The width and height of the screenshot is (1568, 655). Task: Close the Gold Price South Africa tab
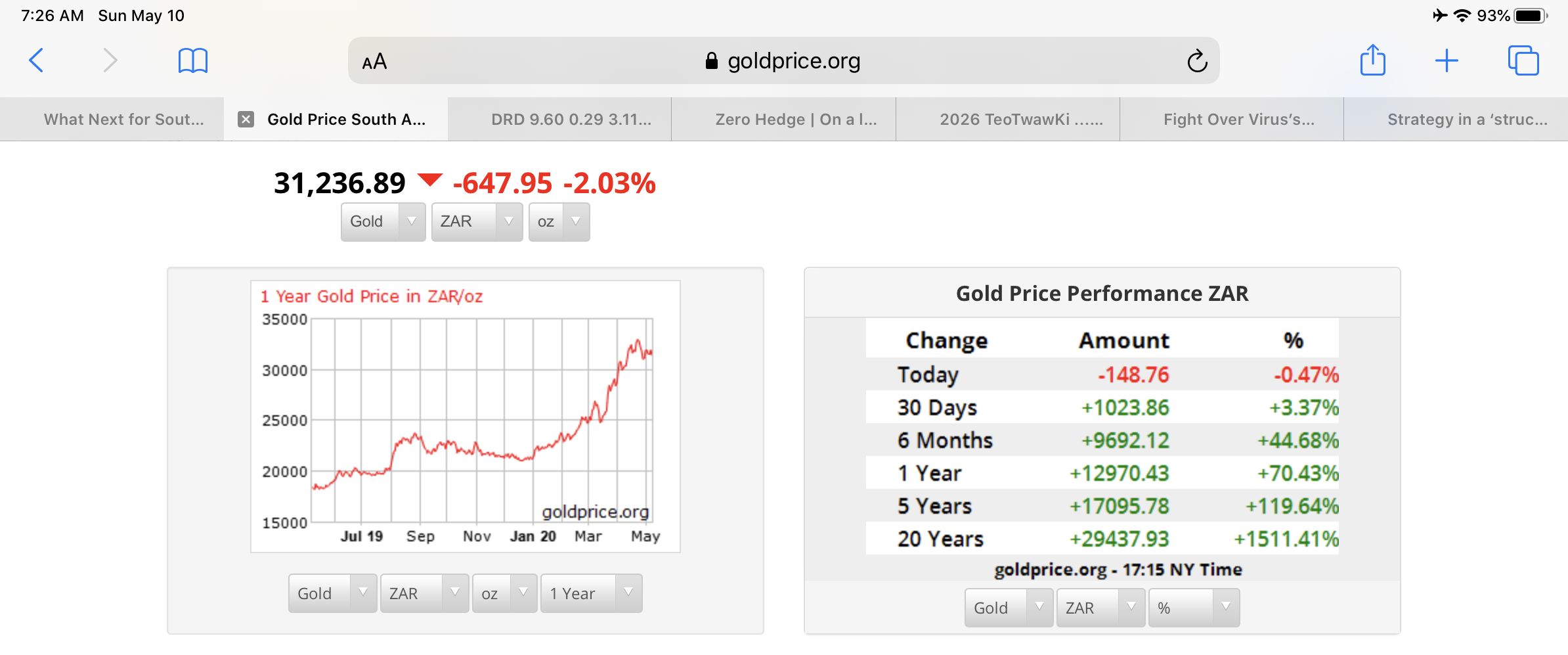246,119
